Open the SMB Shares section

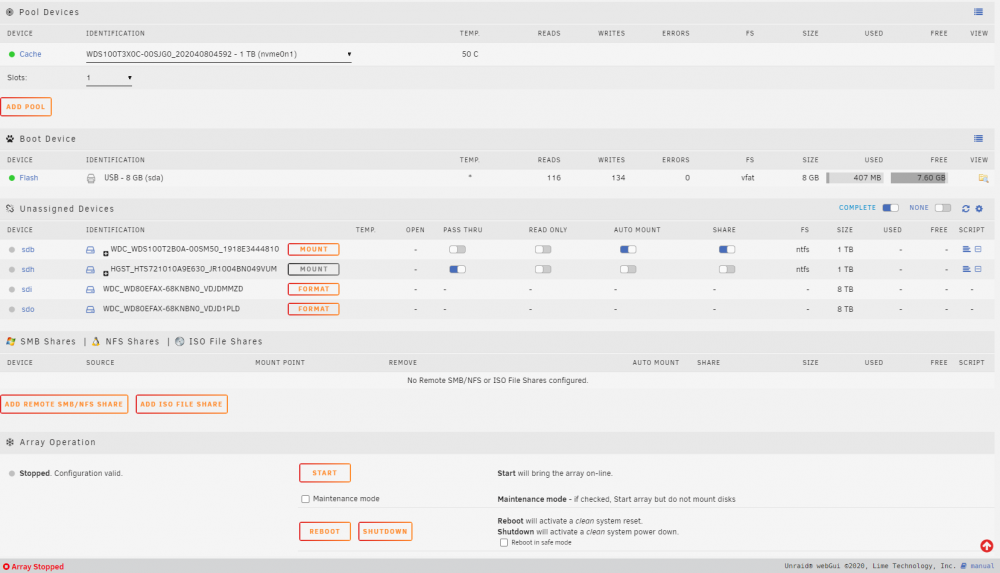[48, 341]
